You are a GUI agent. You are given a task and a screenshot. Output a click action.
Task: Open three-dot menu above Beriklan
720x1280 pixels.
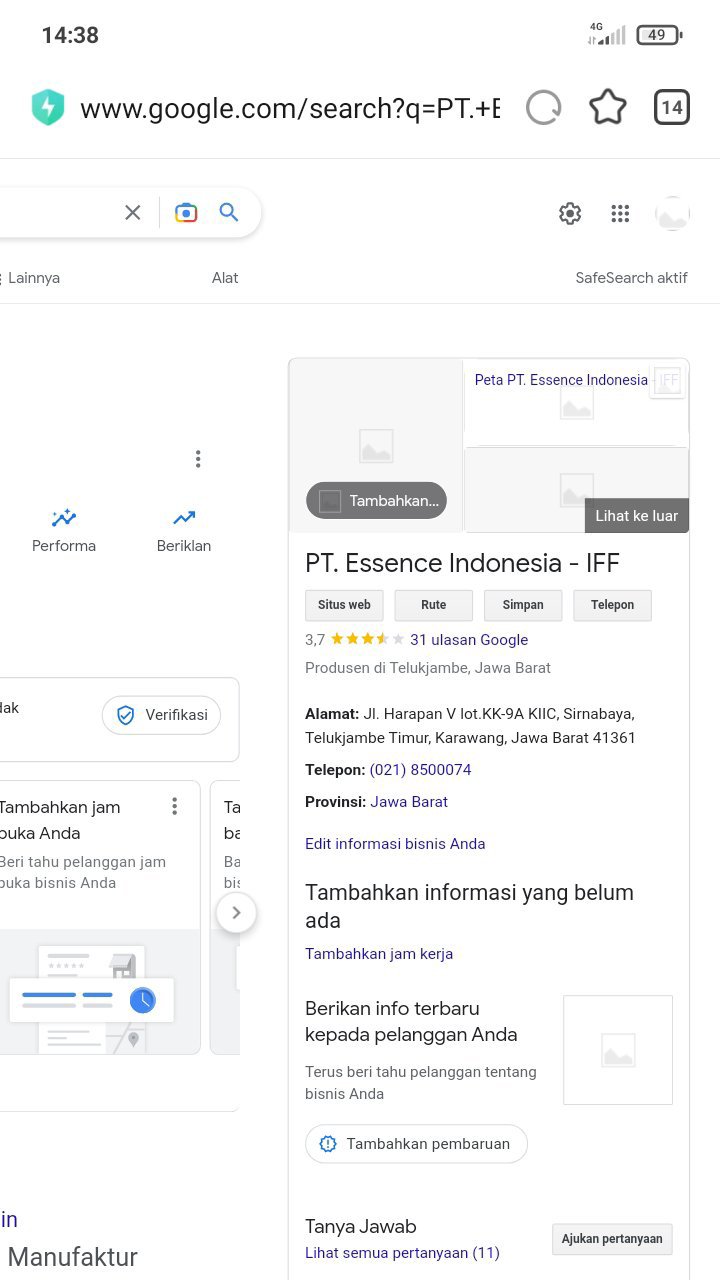click(198, 459)
